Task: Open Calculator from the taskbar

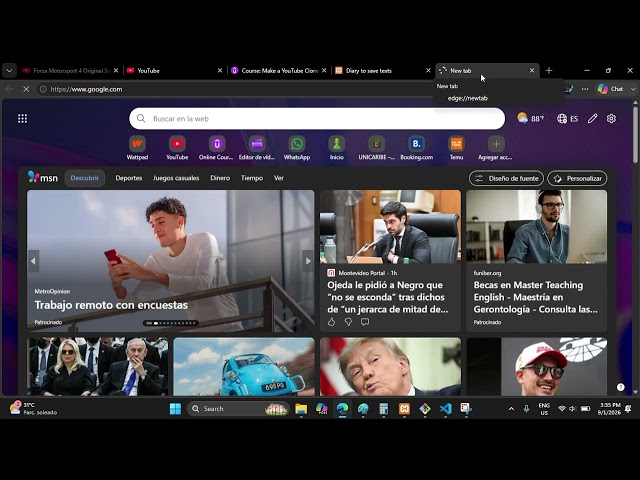Action: [x=384, y=409]
